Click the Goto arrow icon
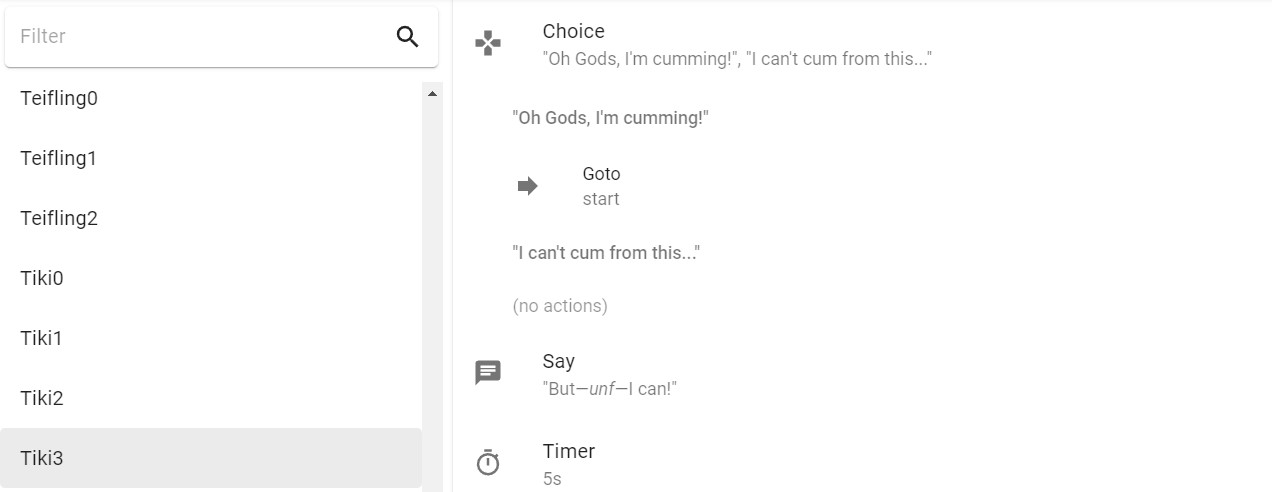Screen dimensions: 1272x492 click(x=527, y=186)
